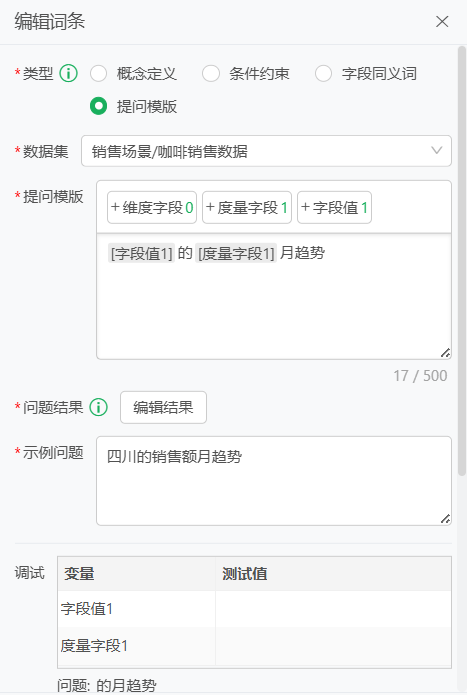Click the 数据集 dropdown chevron arrow
Screen dimensions: 467x695
click(x=436, y=151)
